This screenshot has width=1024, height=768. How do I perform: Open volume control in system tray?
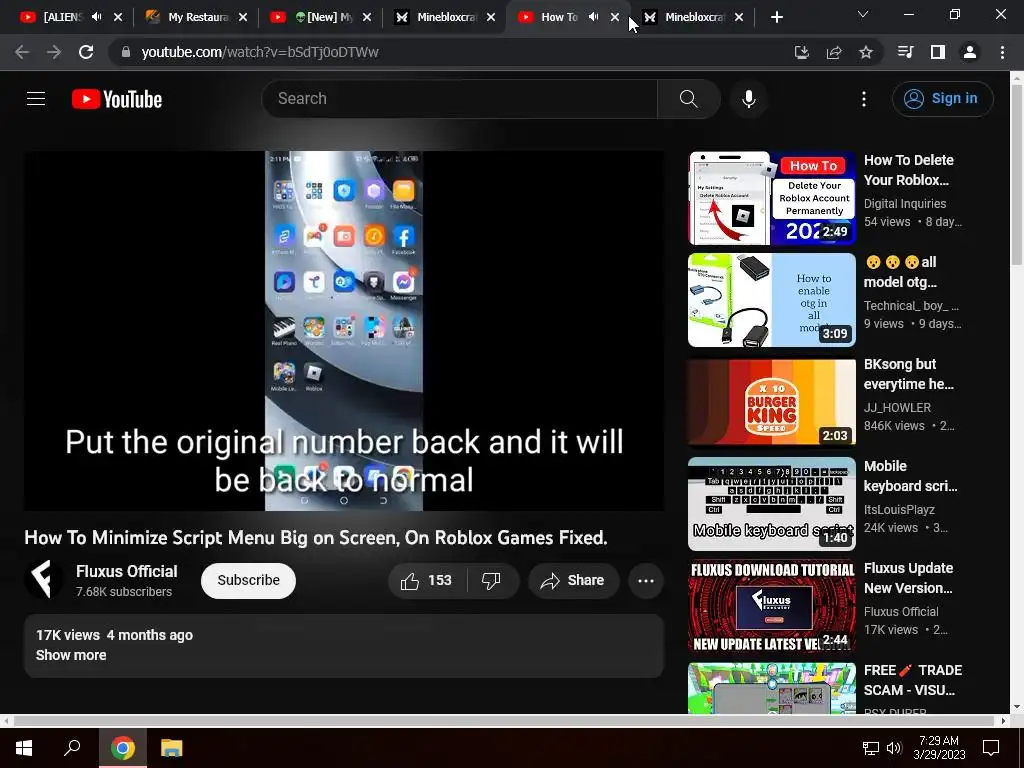tap(894, 748)
